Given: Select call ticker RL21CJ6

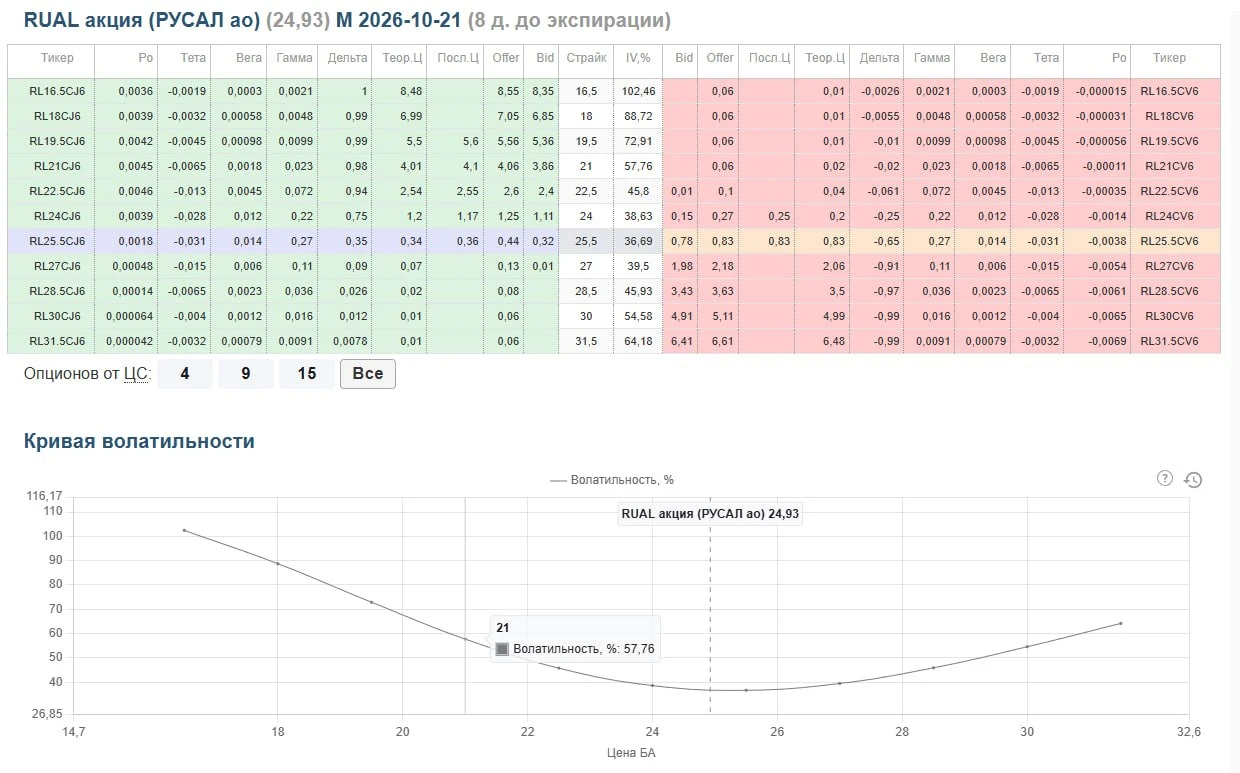Looking at the screenshot, I should (58, 166).
